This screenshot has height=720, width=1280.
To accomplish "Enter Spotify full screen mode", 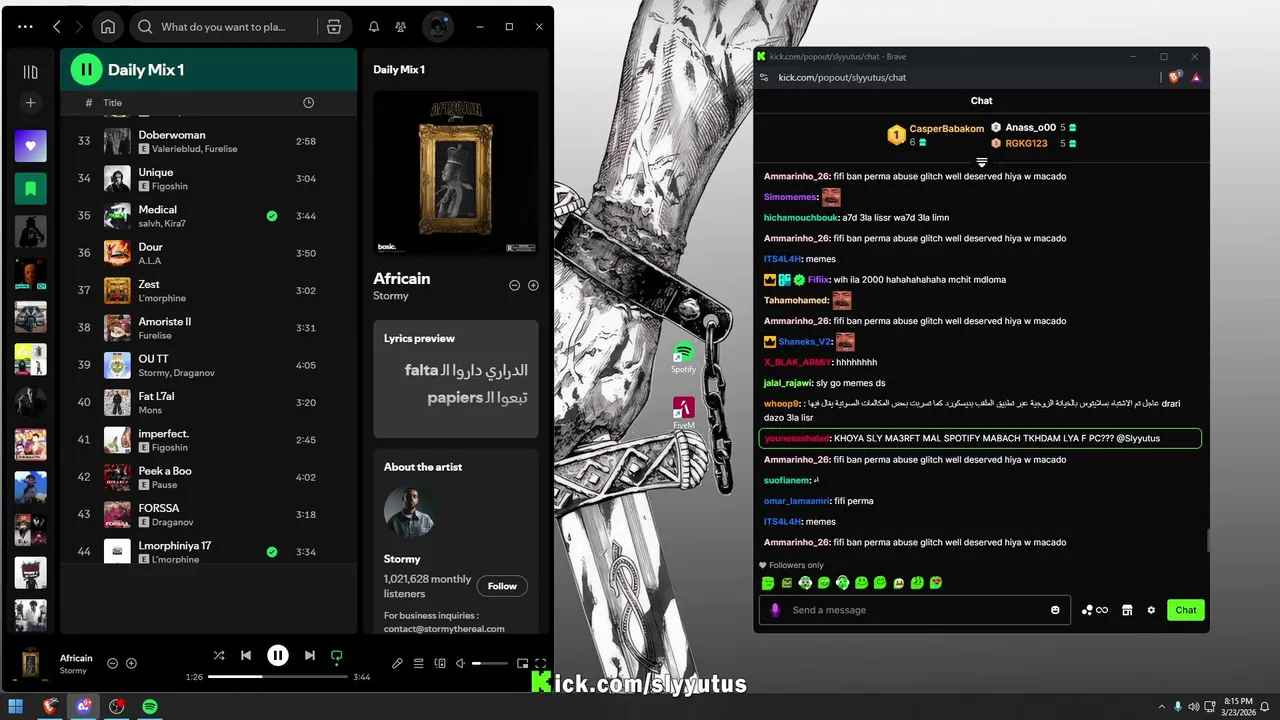I will click(x=541, y=663).
